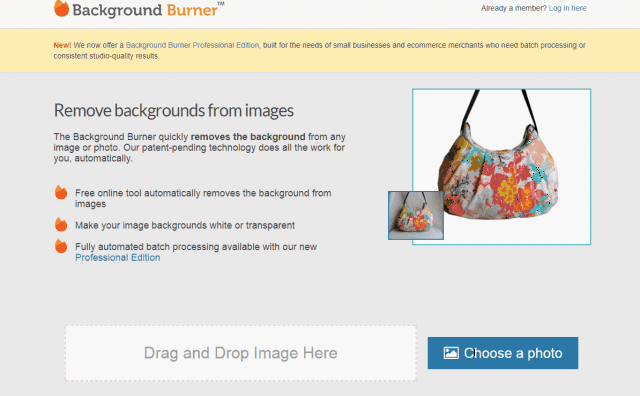Viewport: 640px width, 396px height.
Task: Click the picture icon on Choose a photo
Action: coord(451,353)
